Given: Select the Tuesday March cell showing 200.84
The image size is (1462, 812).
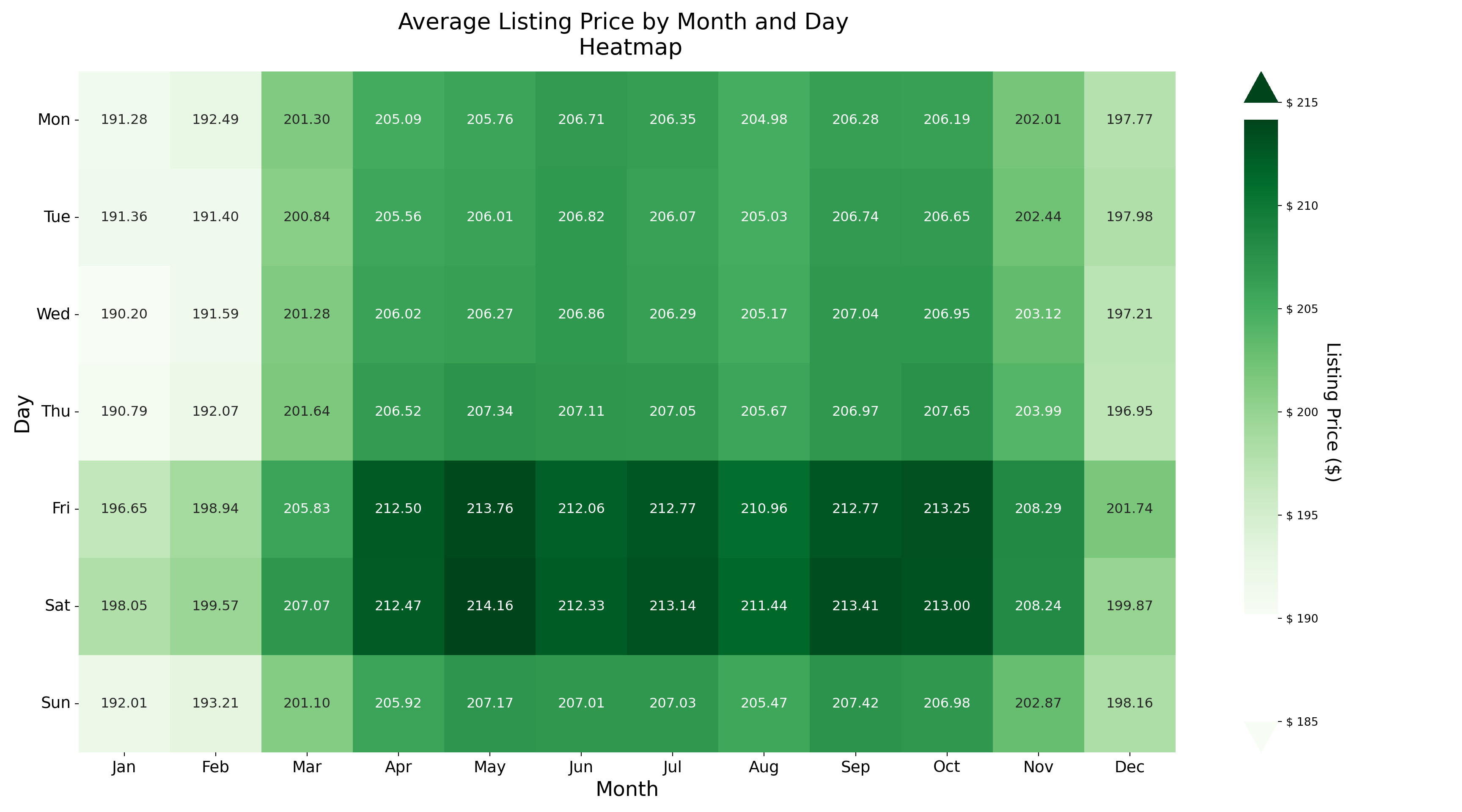Looking at the screenshot, I should (x=306, y=217).
